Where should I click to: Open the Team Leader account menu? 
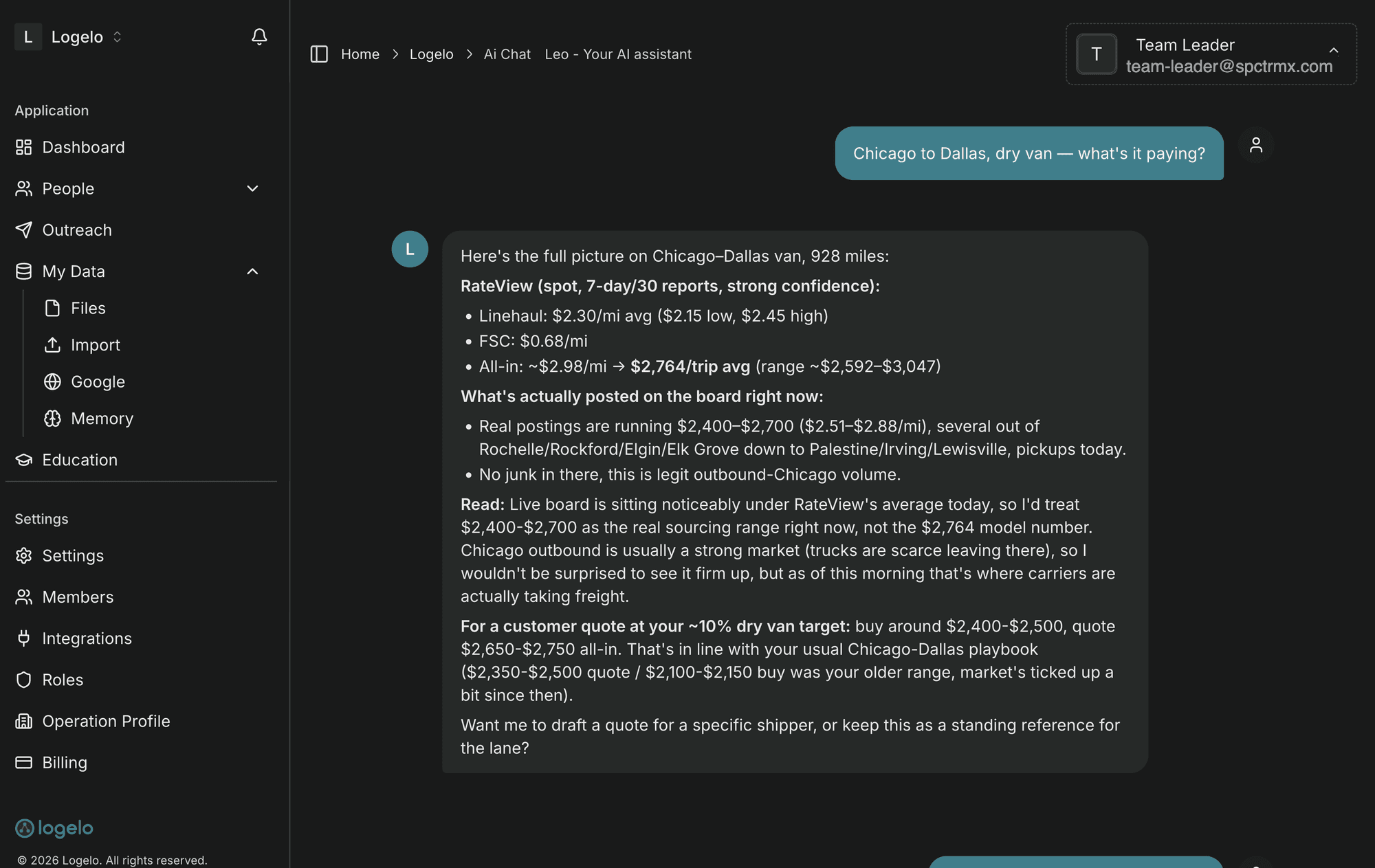[x=1211, y=54]
